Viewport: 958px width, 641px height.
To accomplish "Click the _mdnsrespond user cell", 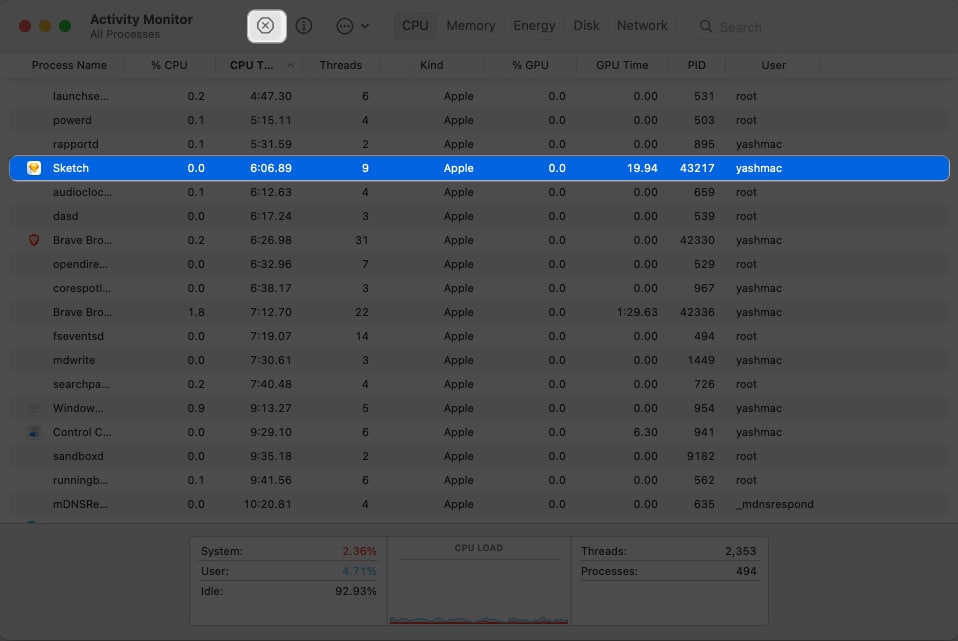I will [775, 504].
